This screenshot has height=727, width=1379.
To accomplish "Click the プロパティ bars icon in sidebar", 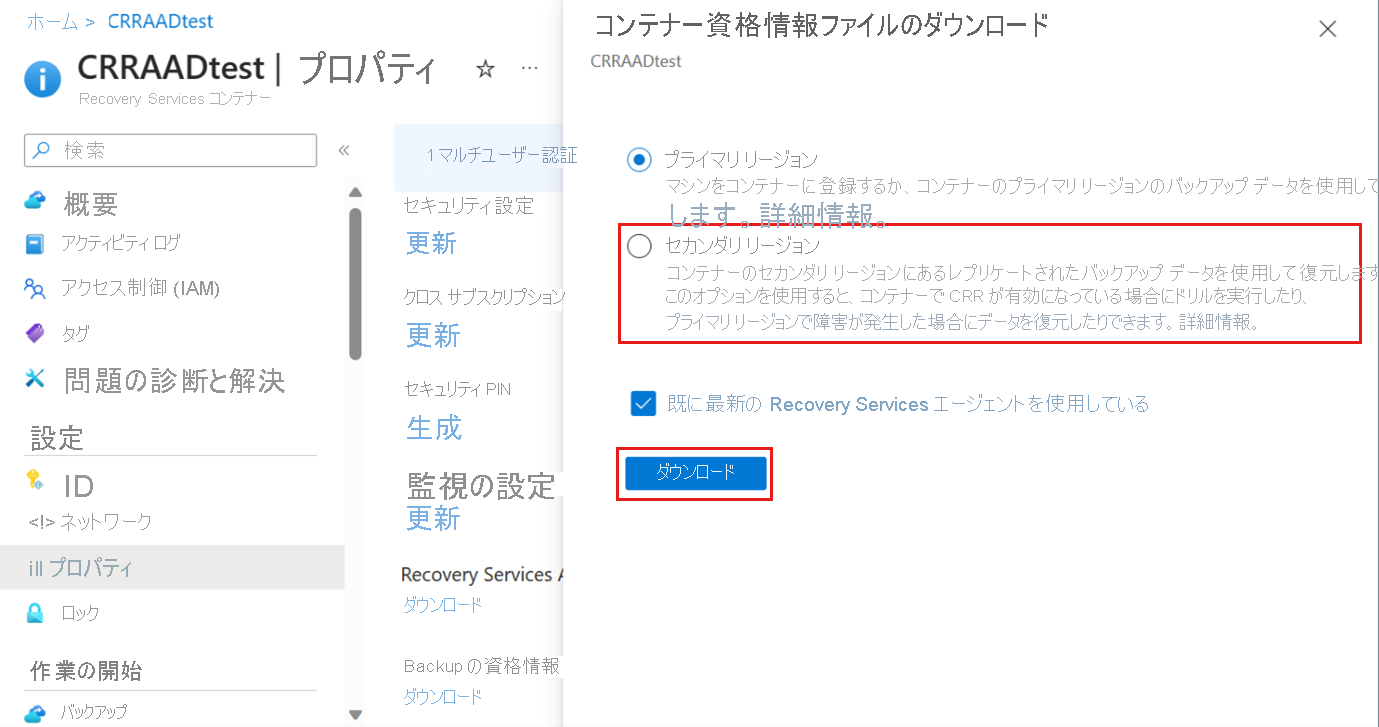I will [x=37, y=568].
